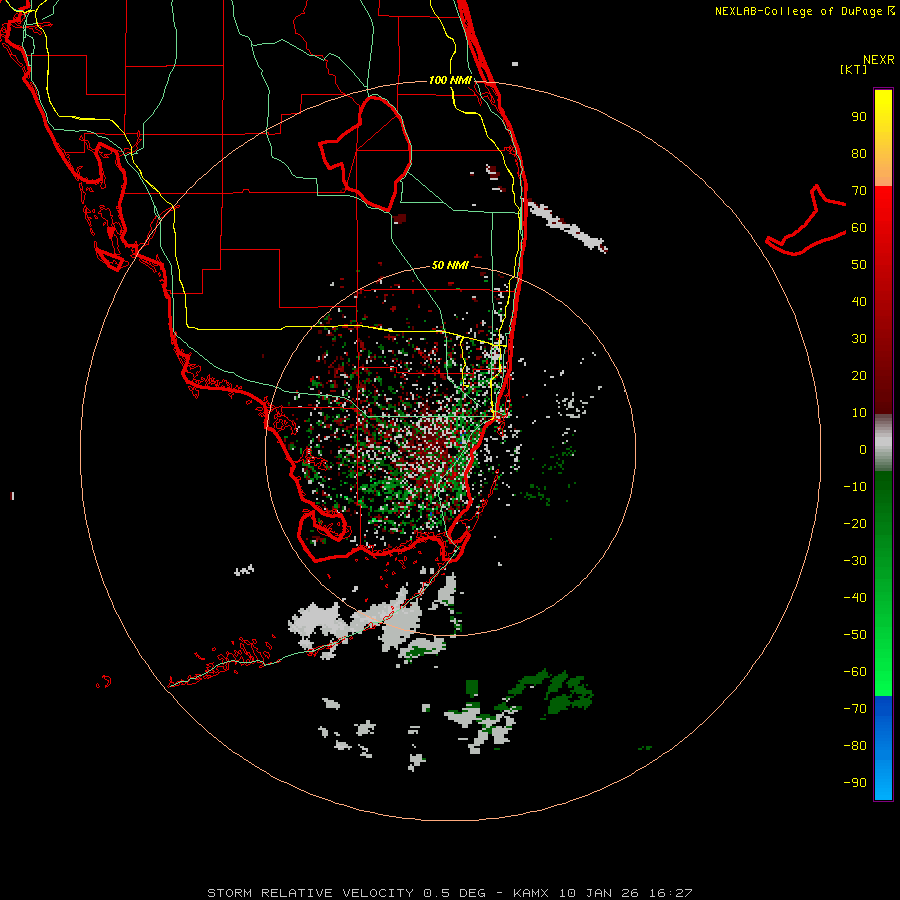Click the 50 value on velocity scale
The image size is (900, 900).
click(x=859, y=265)
